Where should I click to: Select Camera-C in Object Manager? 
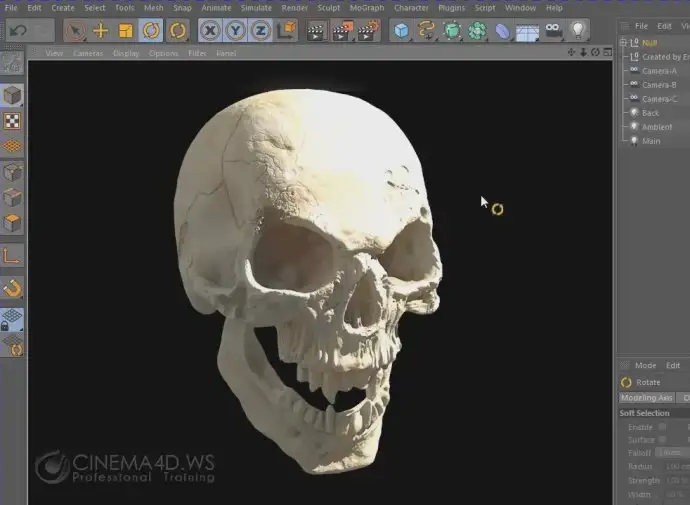click(659, 99)
